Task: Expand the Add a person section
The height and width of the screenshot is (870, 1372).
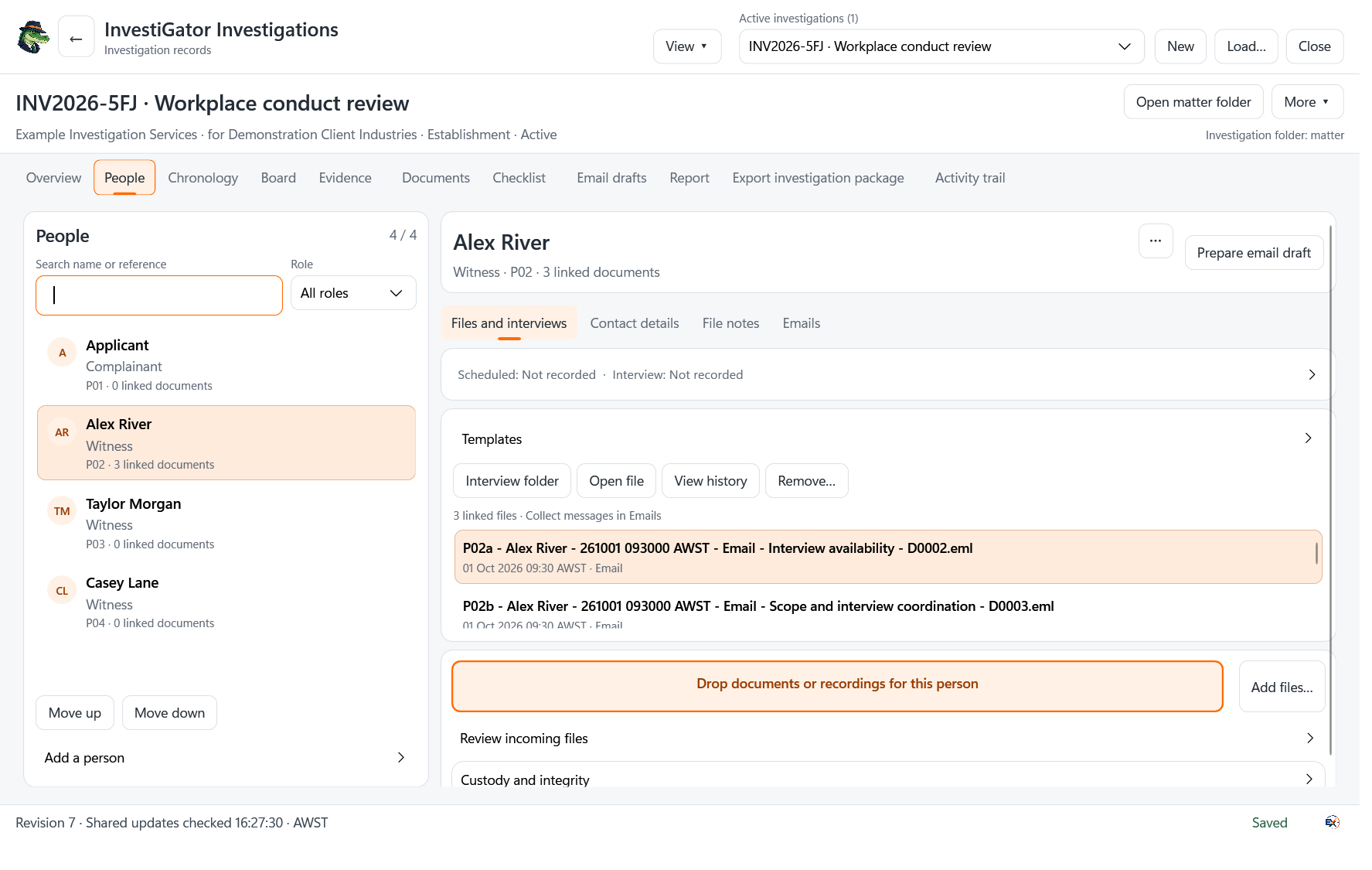Action: [x=226, y=758]
